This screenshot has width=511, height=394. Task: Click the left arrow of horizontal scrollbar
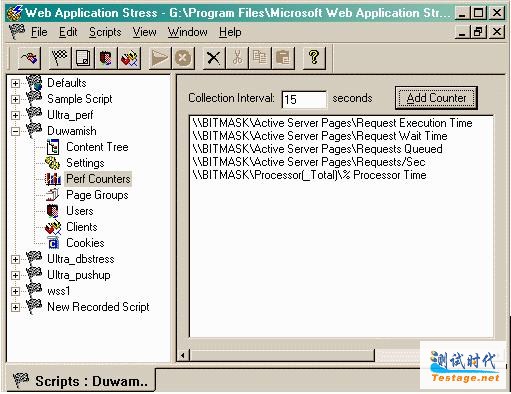click(x=183, y=355)
